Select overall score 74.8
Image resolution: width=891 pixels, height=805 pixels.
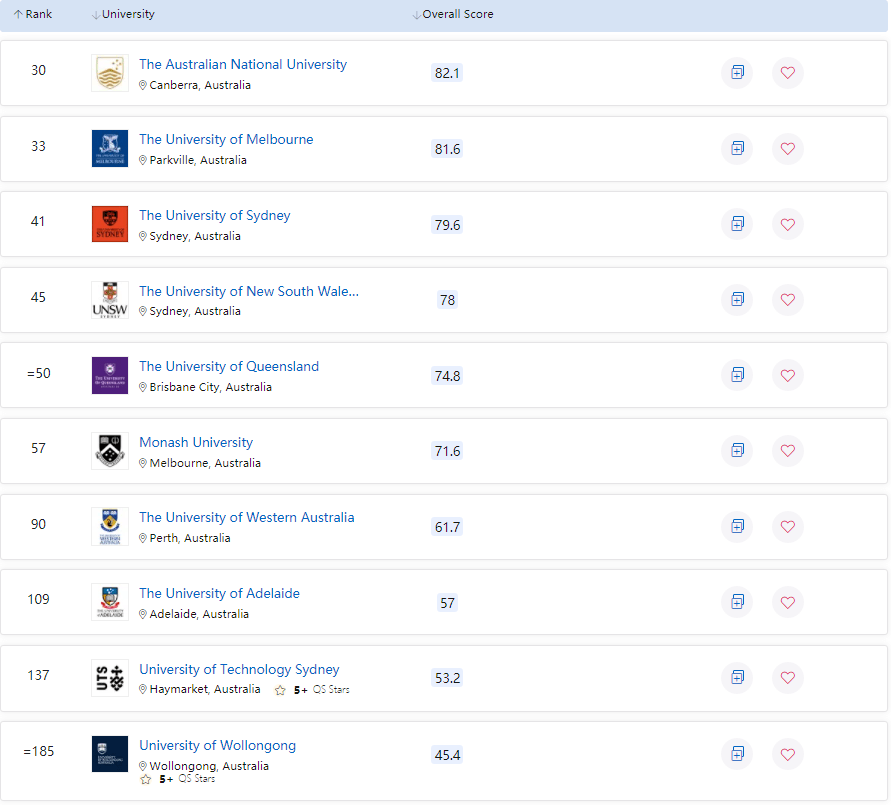coord(447,376)
